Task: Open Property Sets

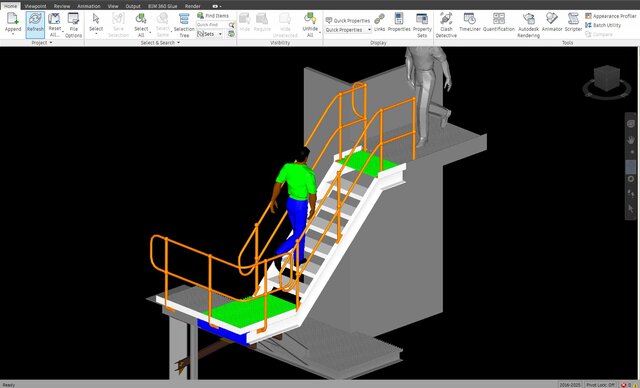Action: (x=422, y=25)
